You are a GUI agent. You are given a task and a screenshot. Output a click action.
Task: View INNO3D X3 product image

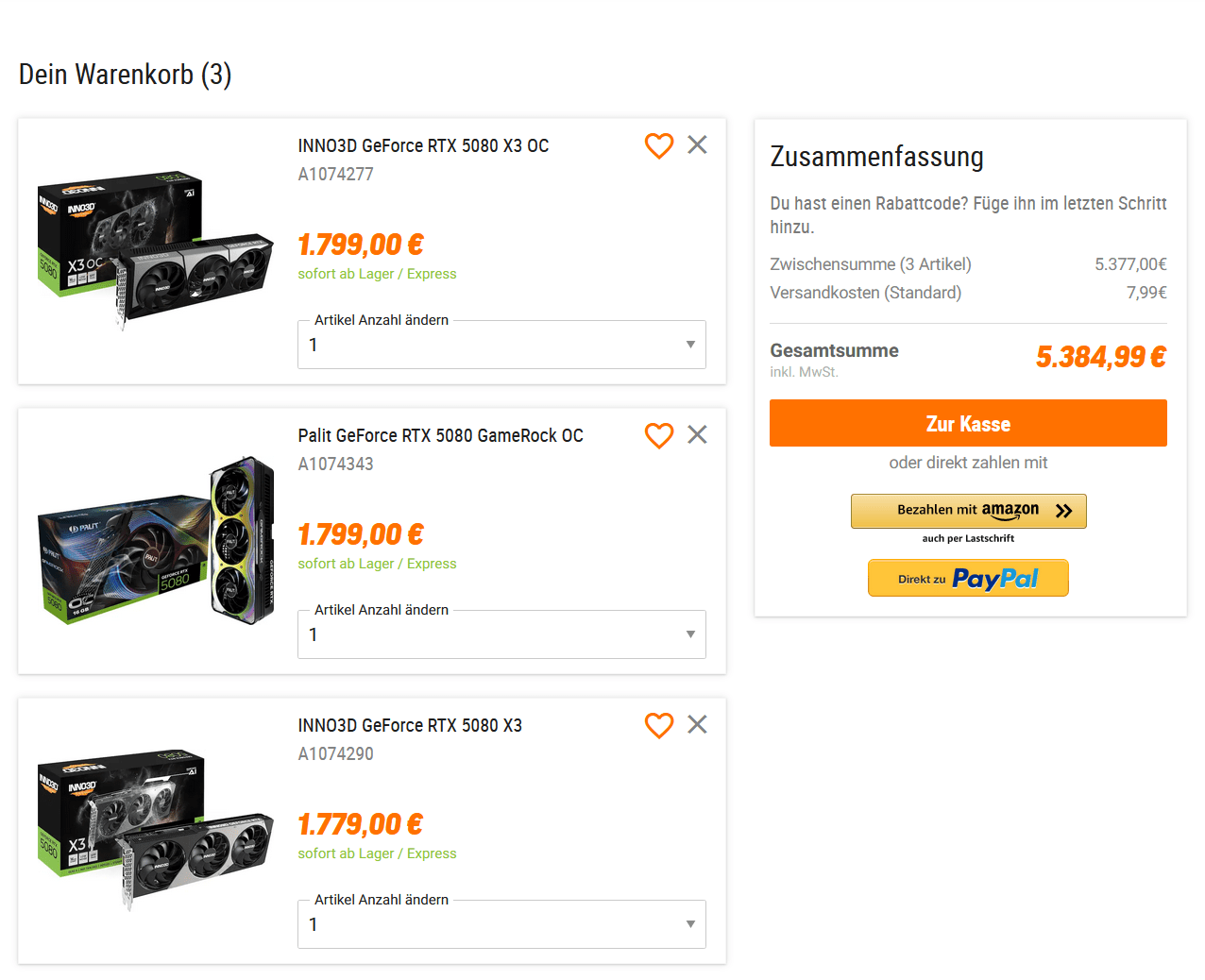[x=156, y=830]
